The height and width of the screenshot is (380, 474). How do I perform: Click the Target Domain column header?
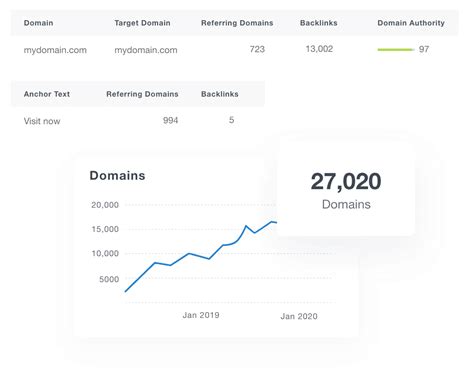[142, 23]
